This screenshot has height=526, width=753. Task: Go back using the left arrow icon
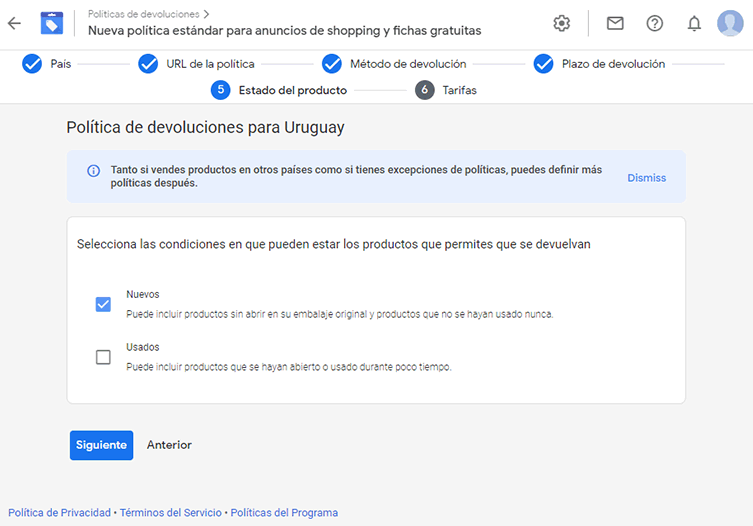tap(14, 23)
